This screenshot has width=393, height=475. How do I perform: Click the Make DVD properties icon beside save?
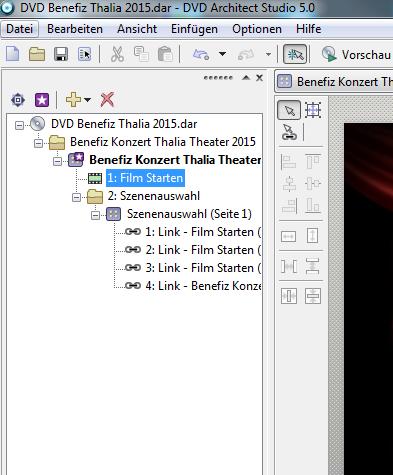[84, 54]
